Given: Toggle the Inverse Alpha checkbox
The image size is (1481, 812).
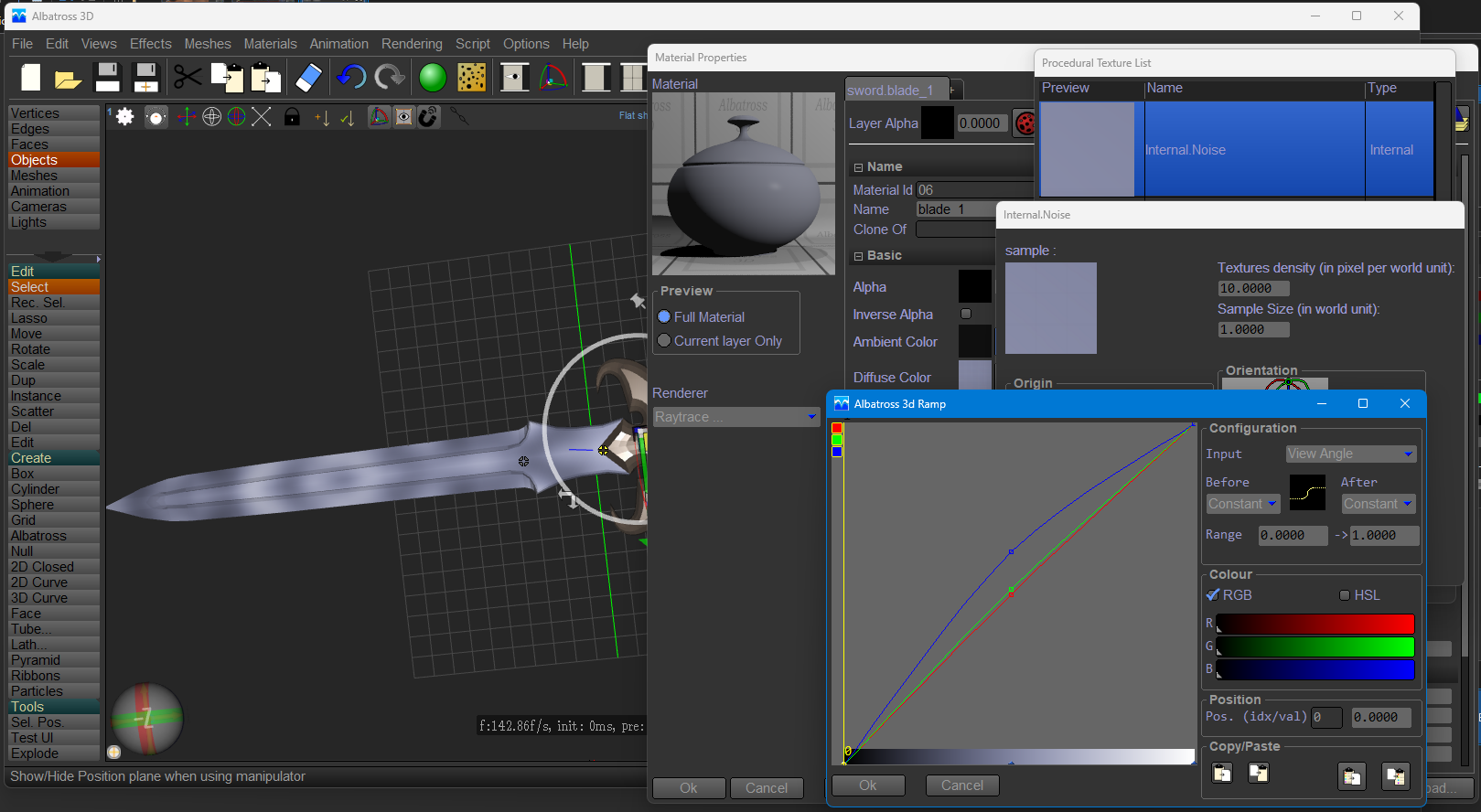Looking at the screenshot, I should tap(966, 314).
